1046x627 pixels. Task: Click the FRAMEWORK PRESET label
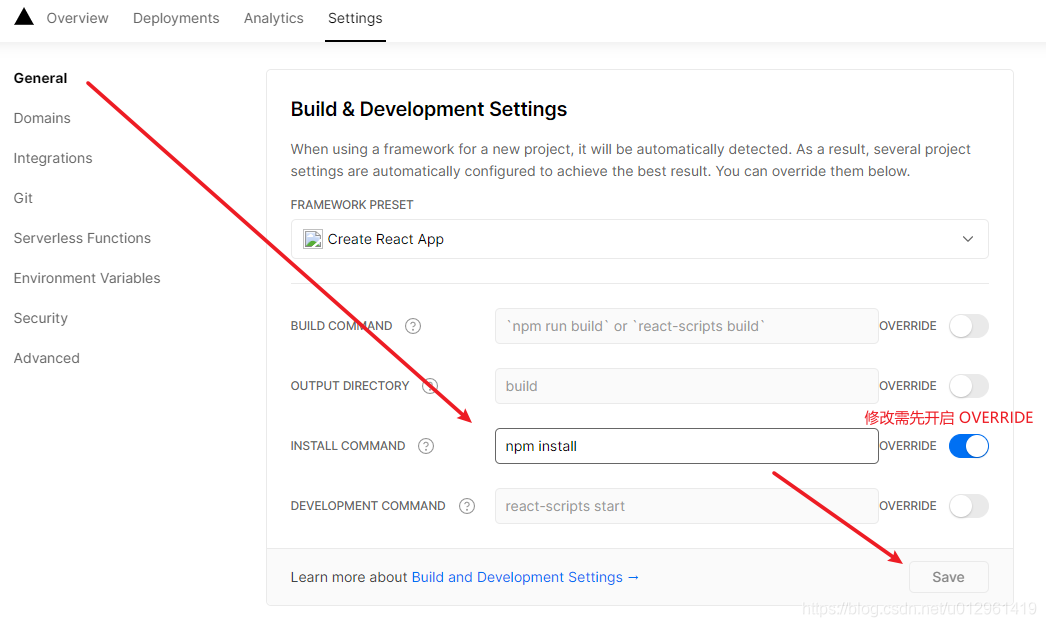352,205
